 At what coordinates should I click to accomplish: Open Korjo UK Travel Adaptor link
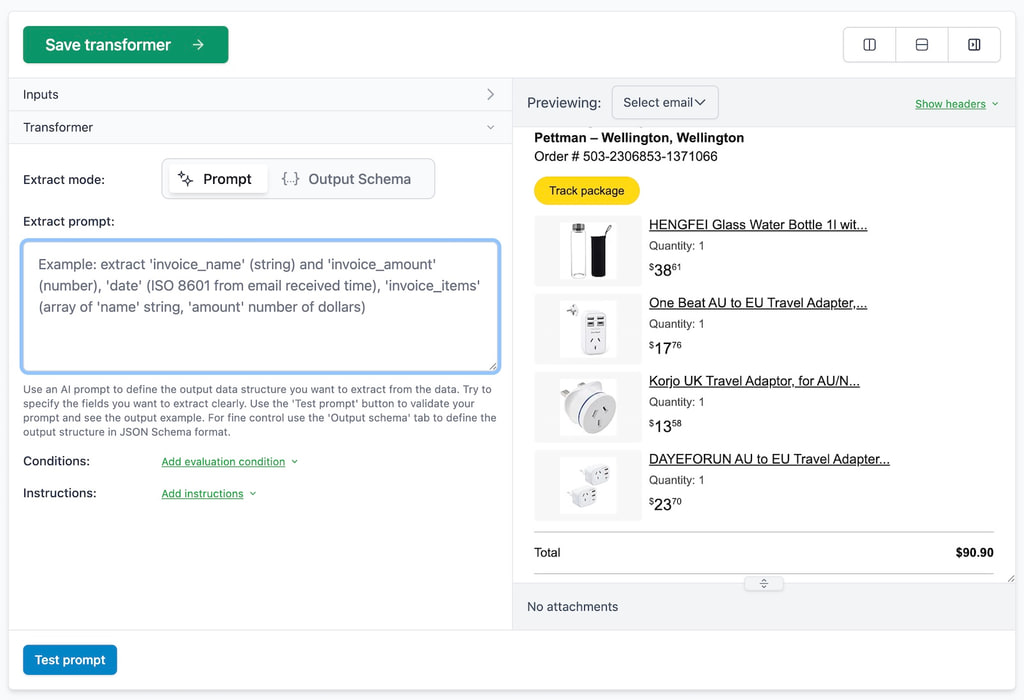point(754,381)
